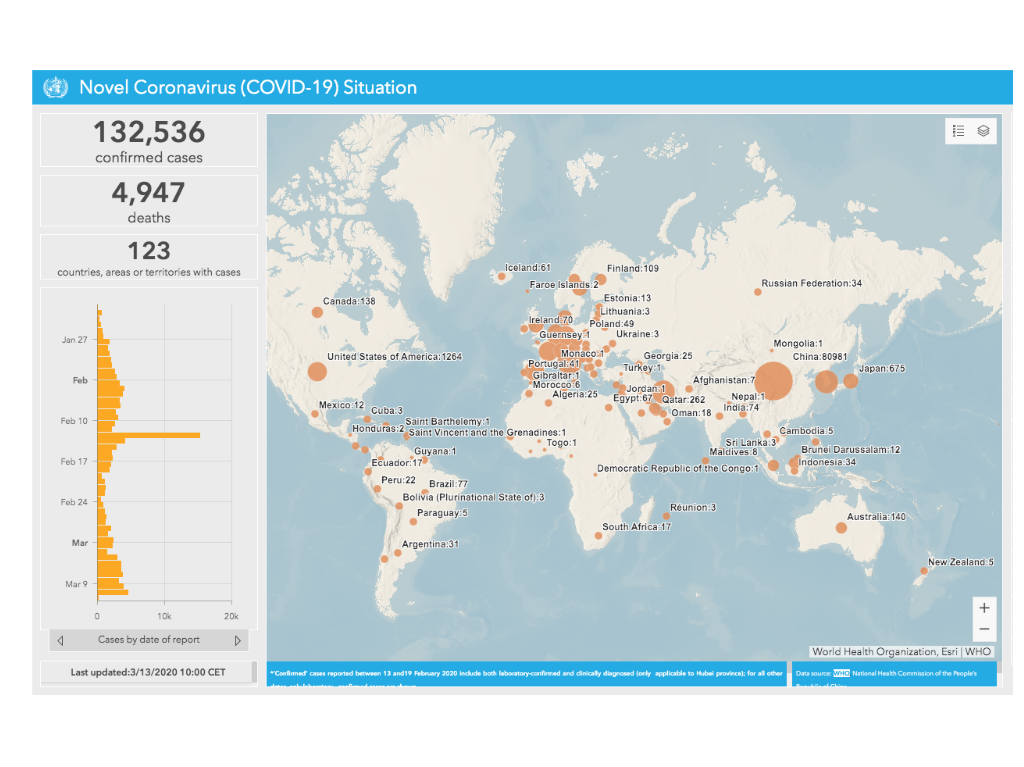Click the tall mid-February spike bar
The width and height of the screenshot is (1024, 767).
(149, 435)
